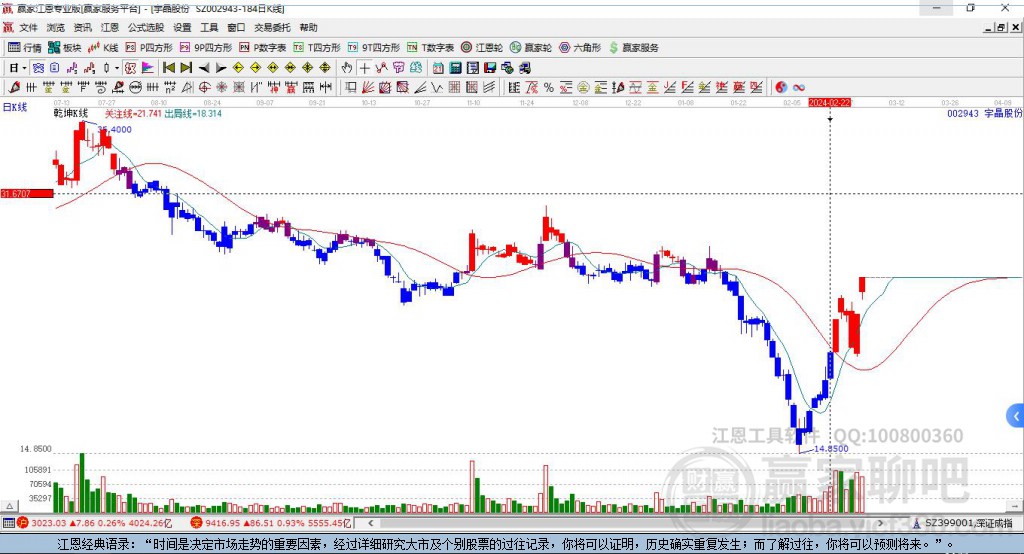The image size is (1024, 554).
Task: Toggle the crosshair cursor tool
Action: point(364,68)
